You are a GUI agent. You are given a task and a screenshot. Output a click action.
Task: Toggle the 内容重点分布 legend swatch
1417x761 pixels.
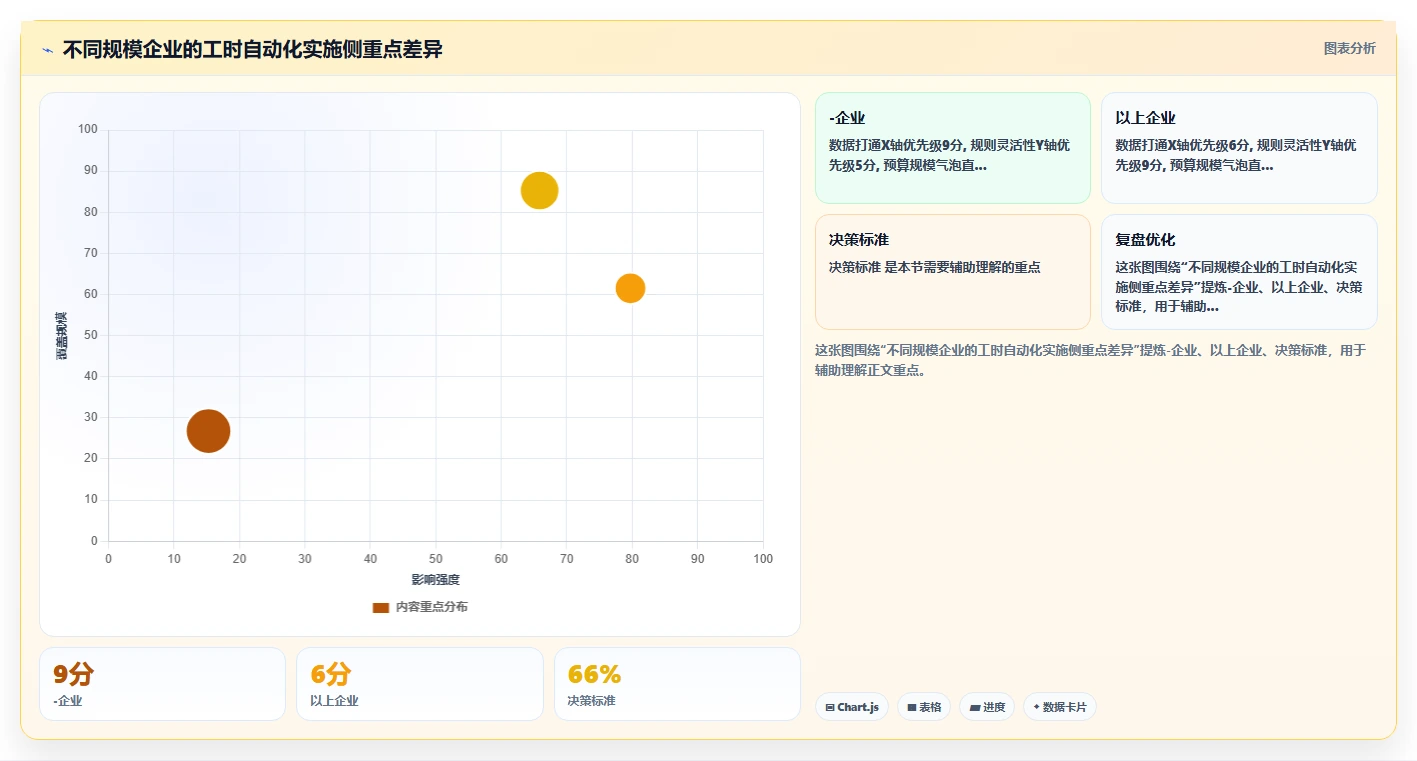click(380, 607)
